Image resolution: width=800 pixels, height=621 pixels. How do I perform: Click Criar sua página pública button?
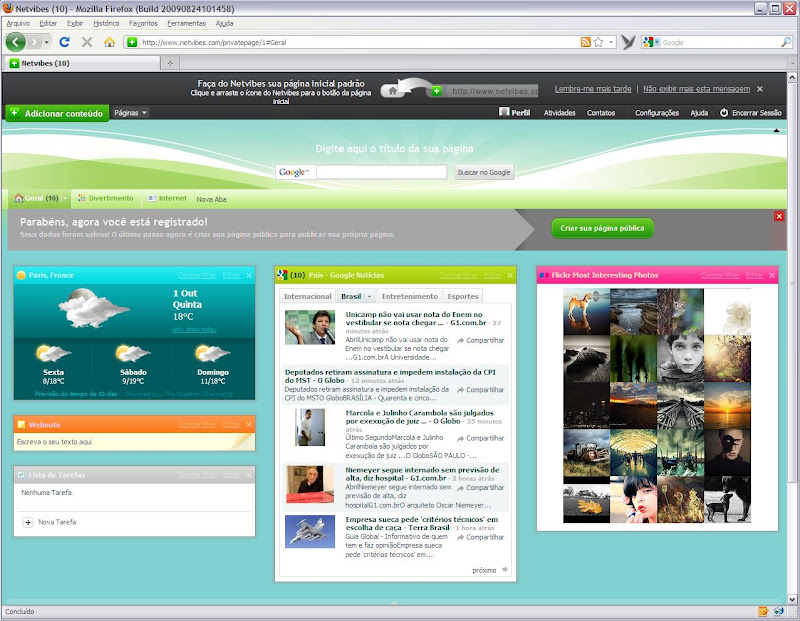tap(603, 228)
